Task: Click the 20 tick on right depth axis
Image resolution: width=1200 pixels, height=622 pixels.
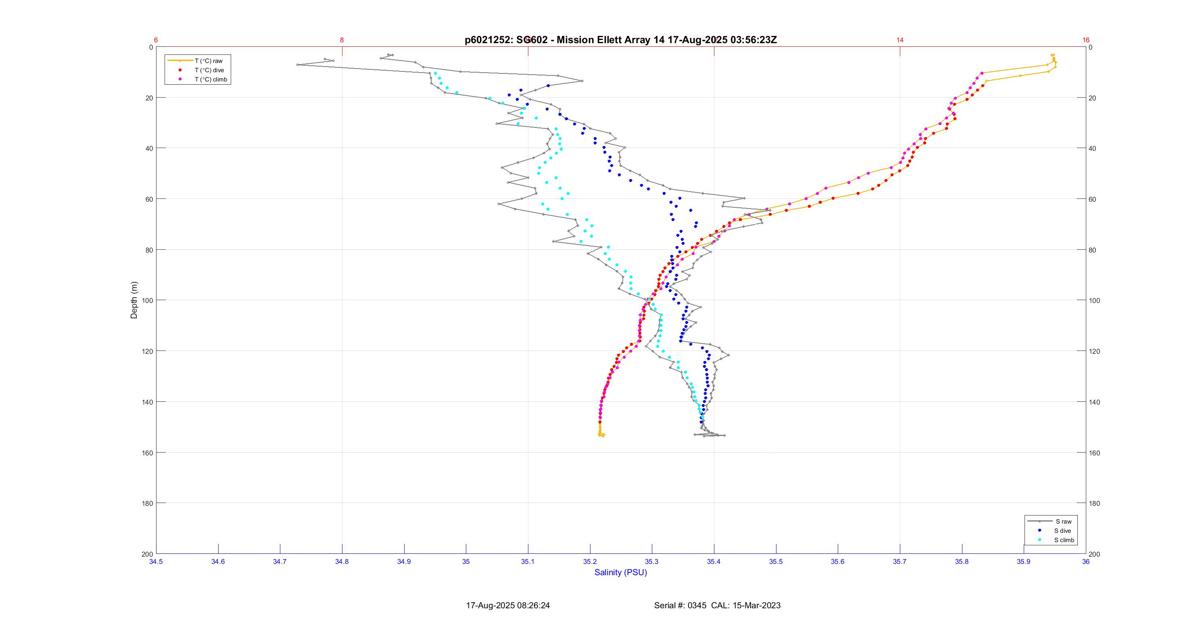Action: point(1093,98)
